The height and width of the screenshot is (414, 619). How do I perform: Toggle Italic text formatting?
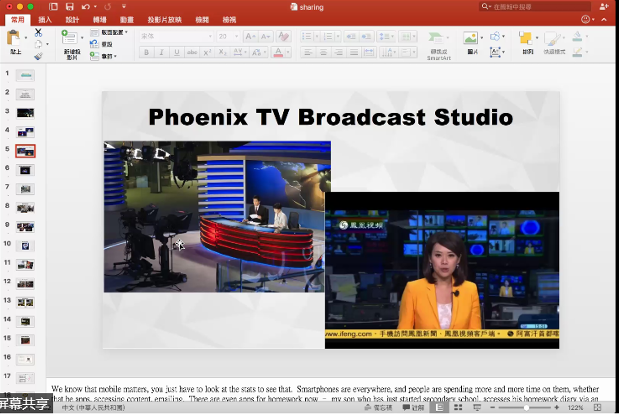point(160,53)
